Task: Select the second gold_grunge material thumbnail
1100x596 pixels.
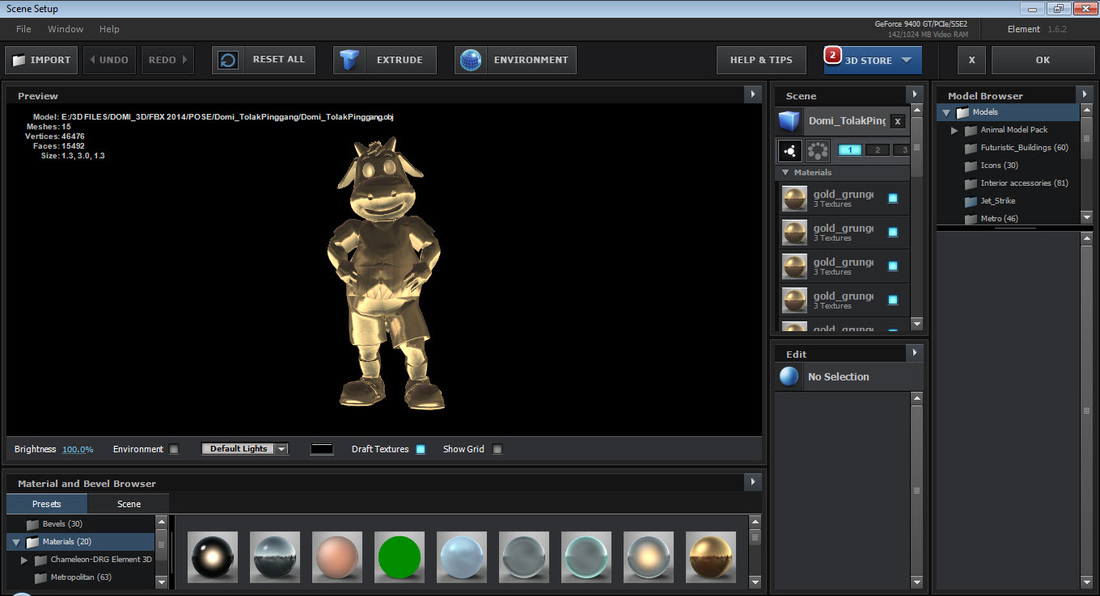Action: [x=795, y=232]
